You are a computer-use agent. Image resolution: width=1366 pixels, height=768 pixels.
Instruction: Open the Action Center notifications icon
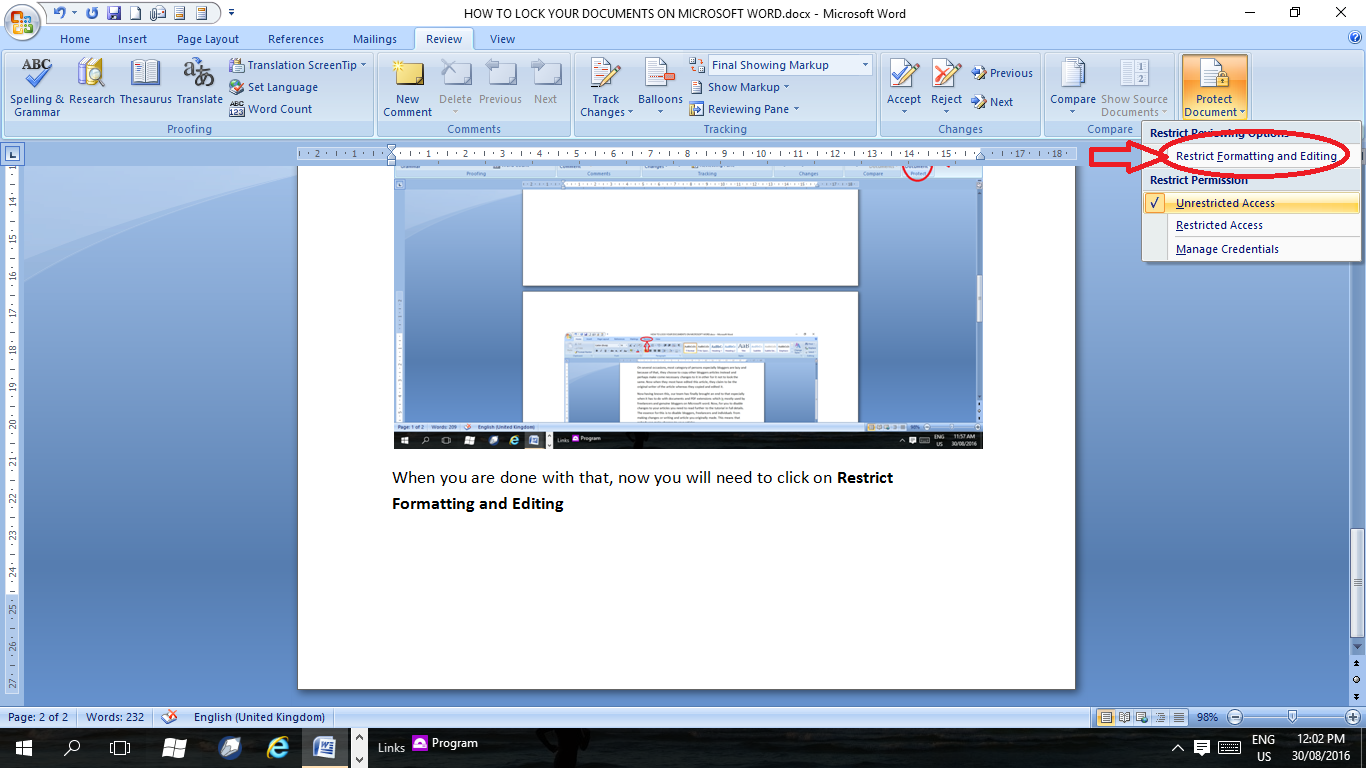1202,747
